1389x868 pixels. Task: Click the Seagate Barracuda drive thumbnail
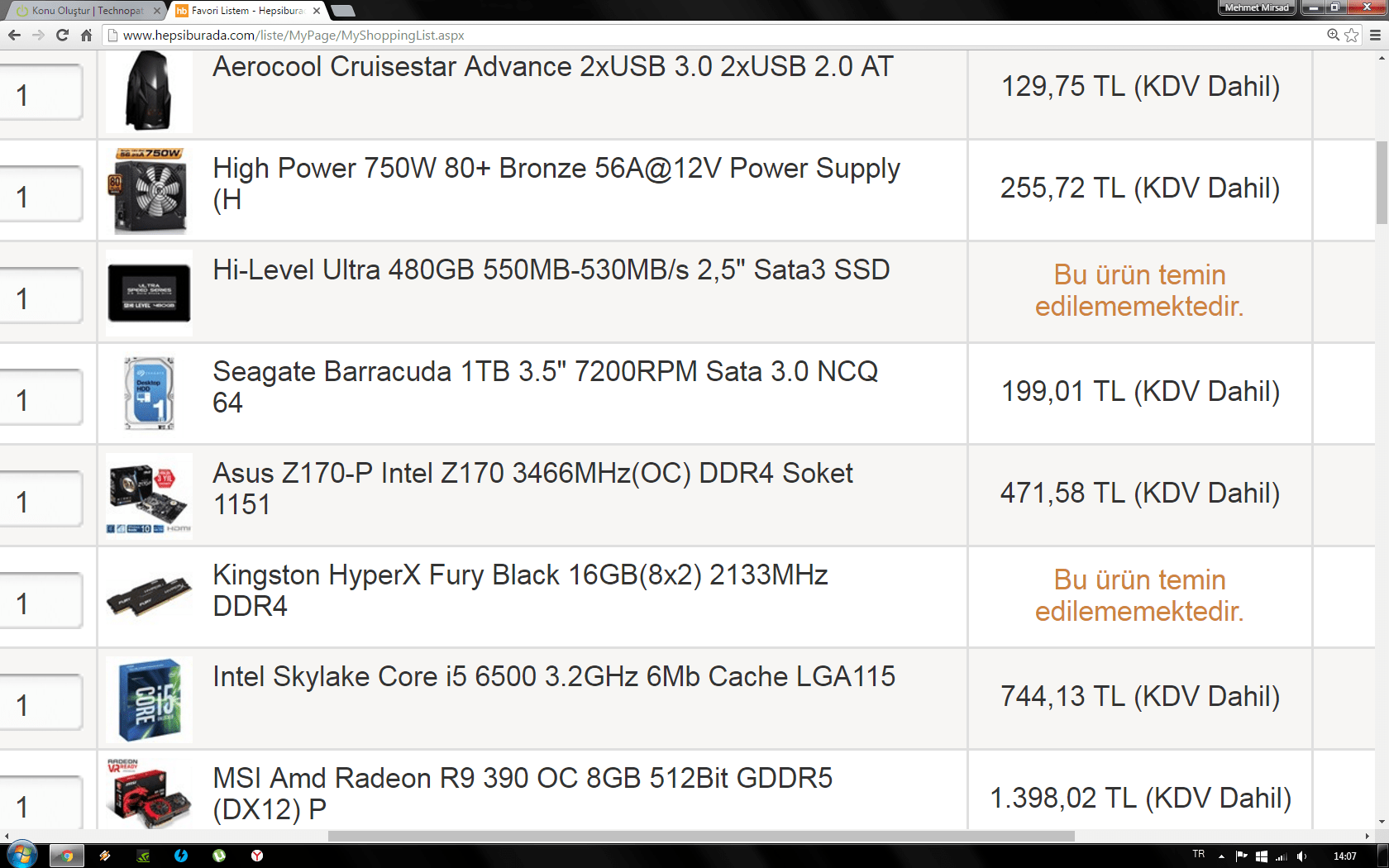[x=149, y=394]
